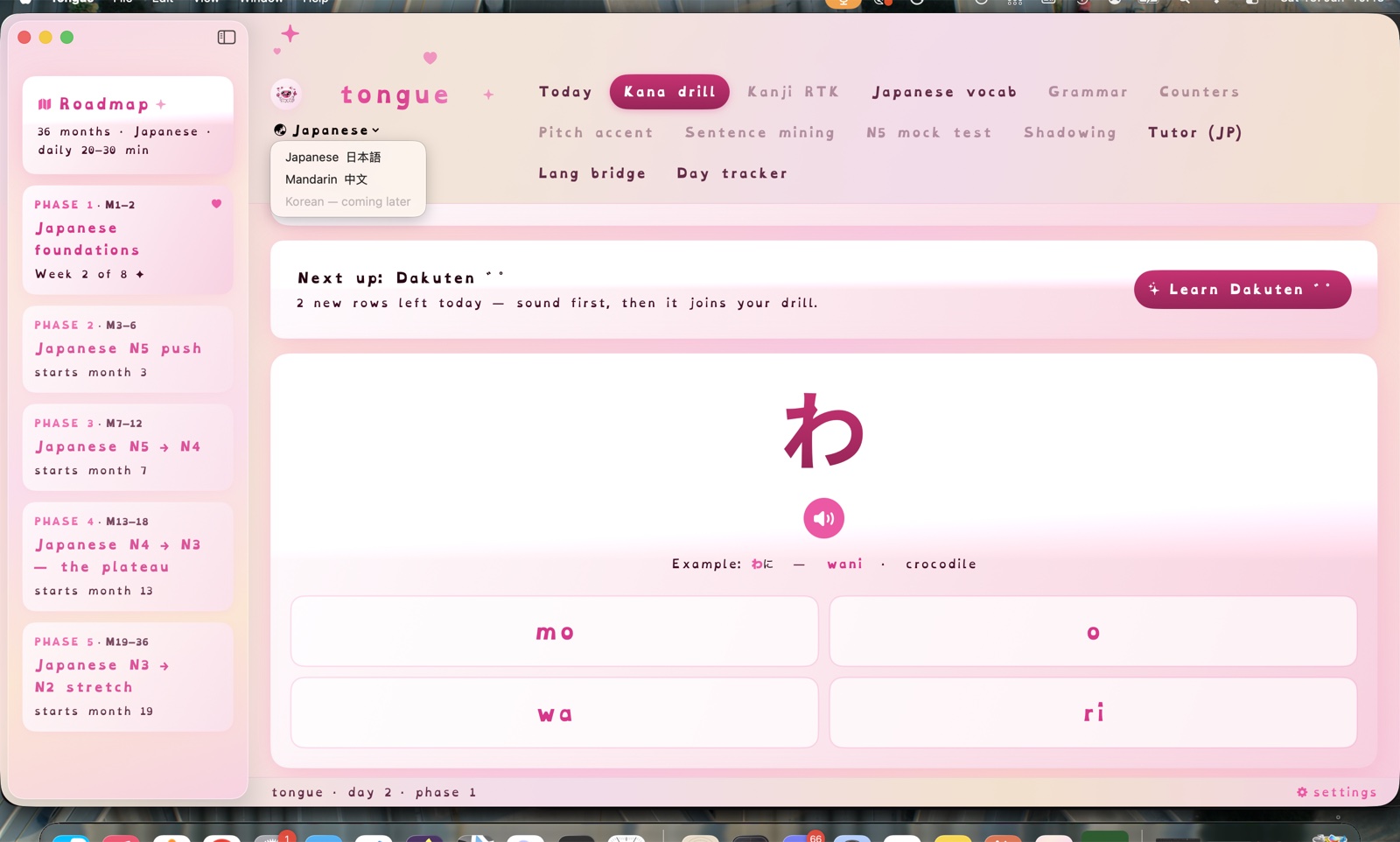Go to Japanese vocab tab

coord(944,91)
